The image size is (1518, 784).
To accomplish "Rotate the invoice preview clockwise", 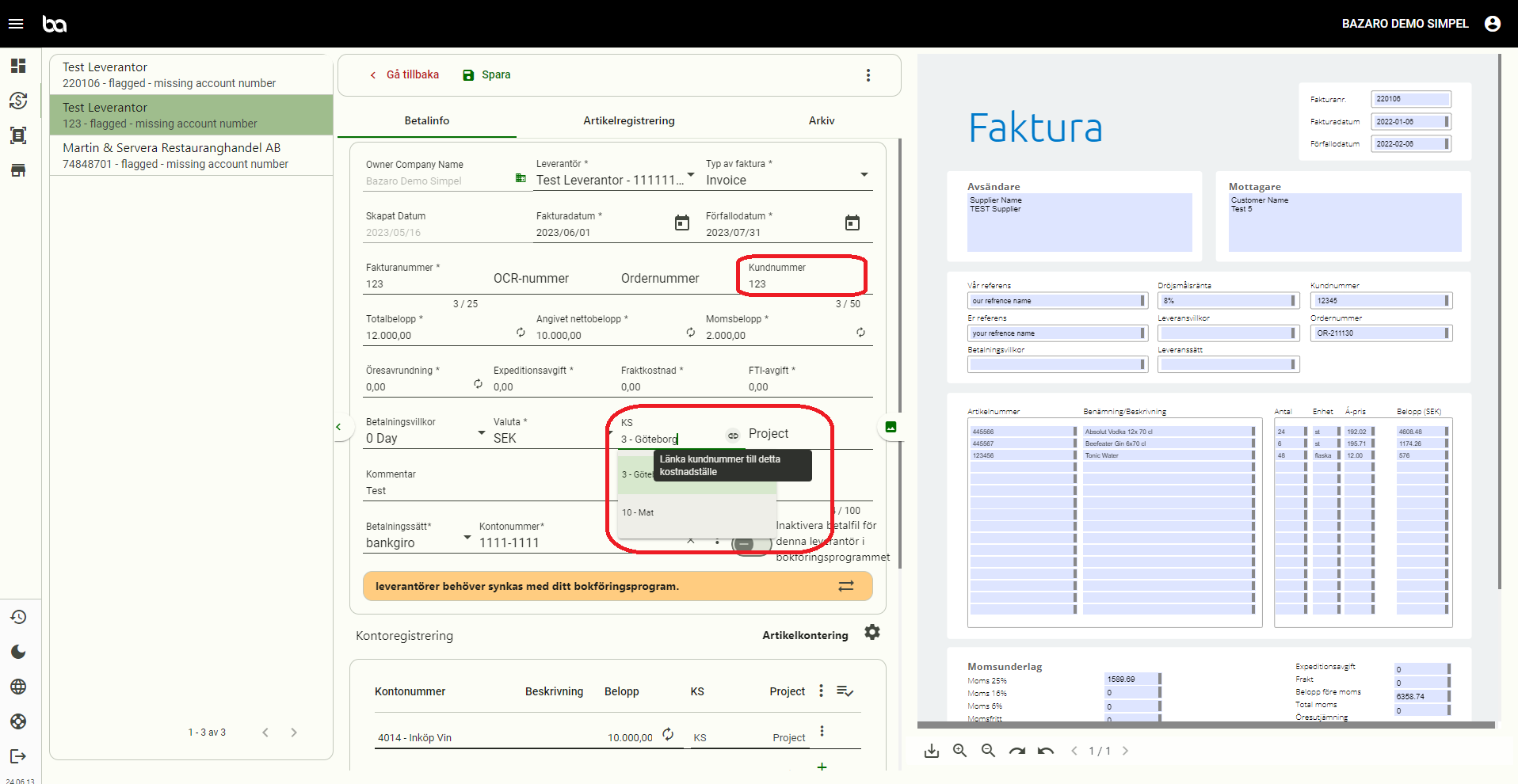I will point(1017,751).
